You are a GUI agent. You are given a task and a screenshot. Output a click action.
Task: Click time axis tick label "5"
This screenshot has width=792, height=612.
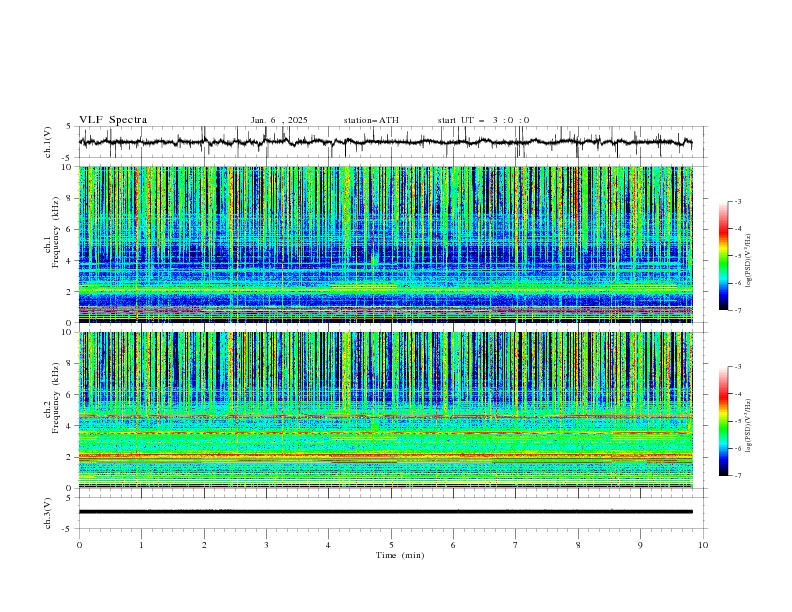click(391, 545)
